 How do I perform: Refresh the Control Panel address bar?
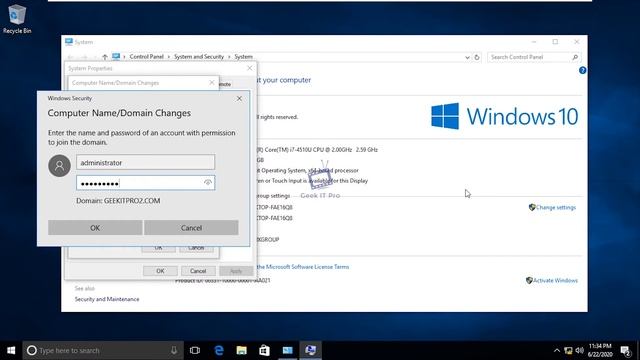477,57
